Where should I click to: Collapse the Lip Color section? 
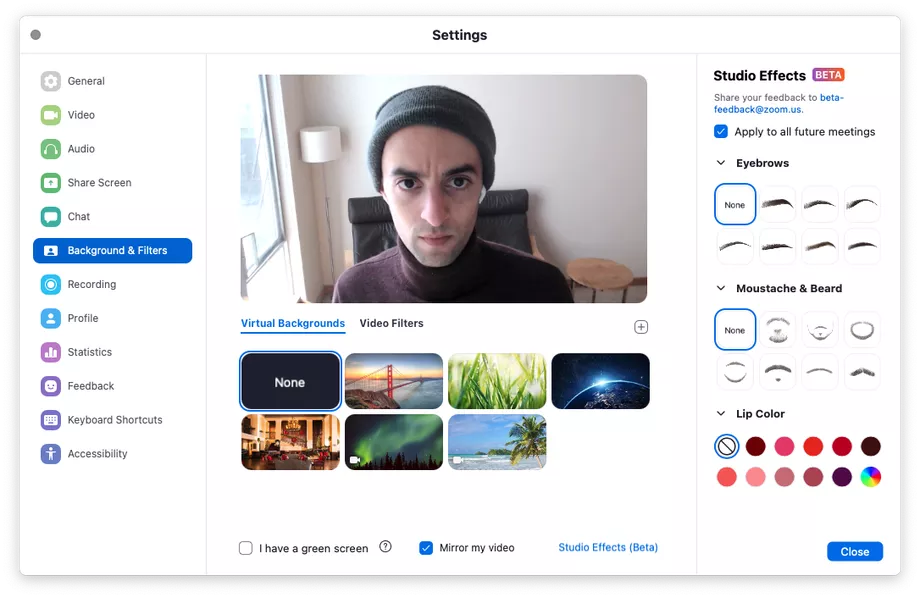click(719, 413)
